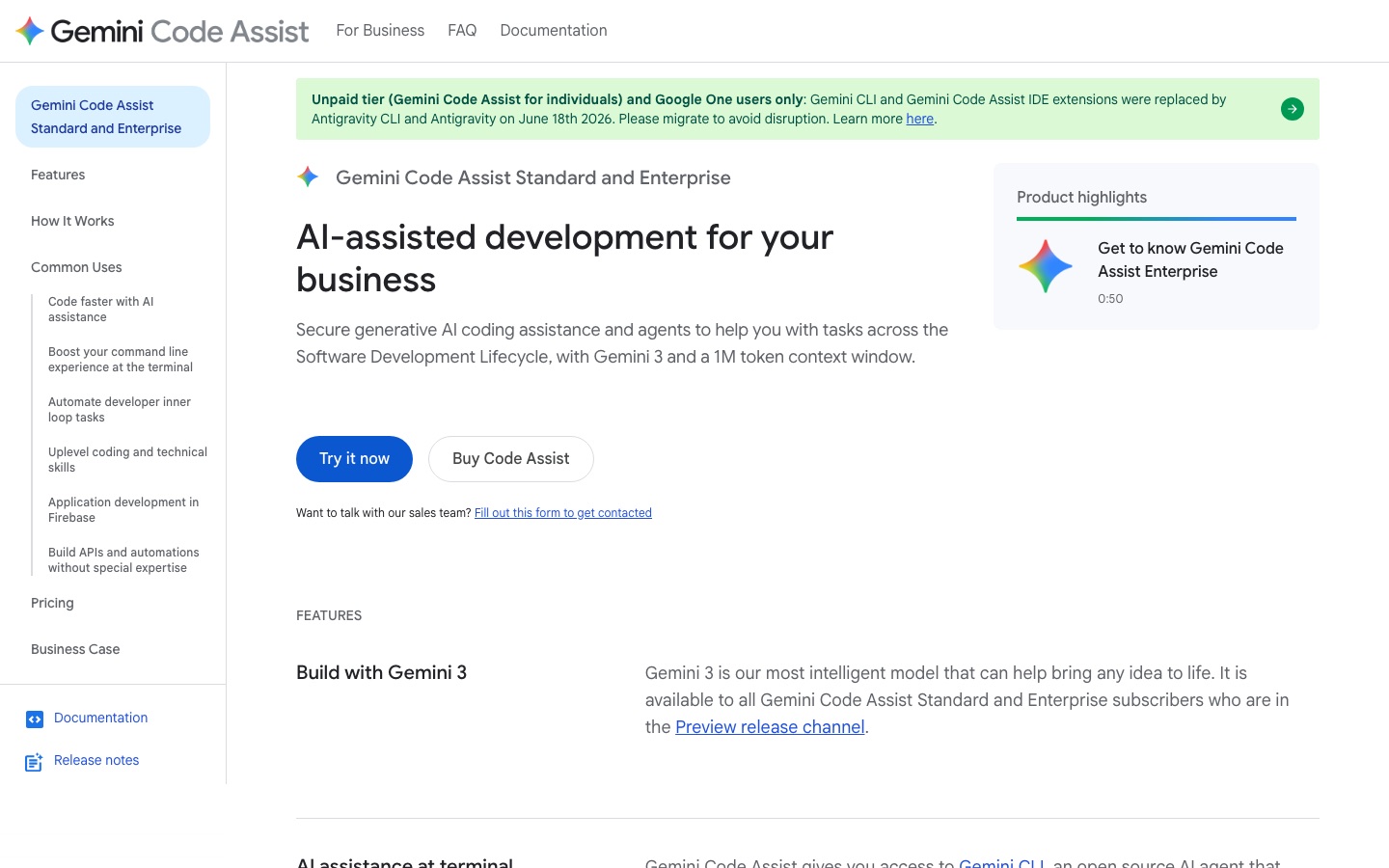Click the 0:50 video duration label
The image size is (1389, 868).
pyautogui.click(x=1110, y=299)
